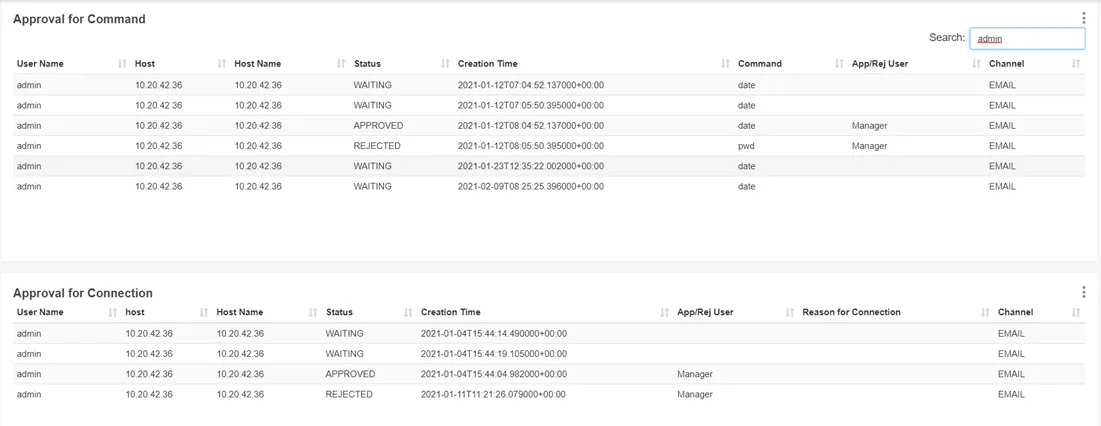Click EMAIL channel in pwd command row
This screenshot has height=426, width=1101.
point(1002,146)
